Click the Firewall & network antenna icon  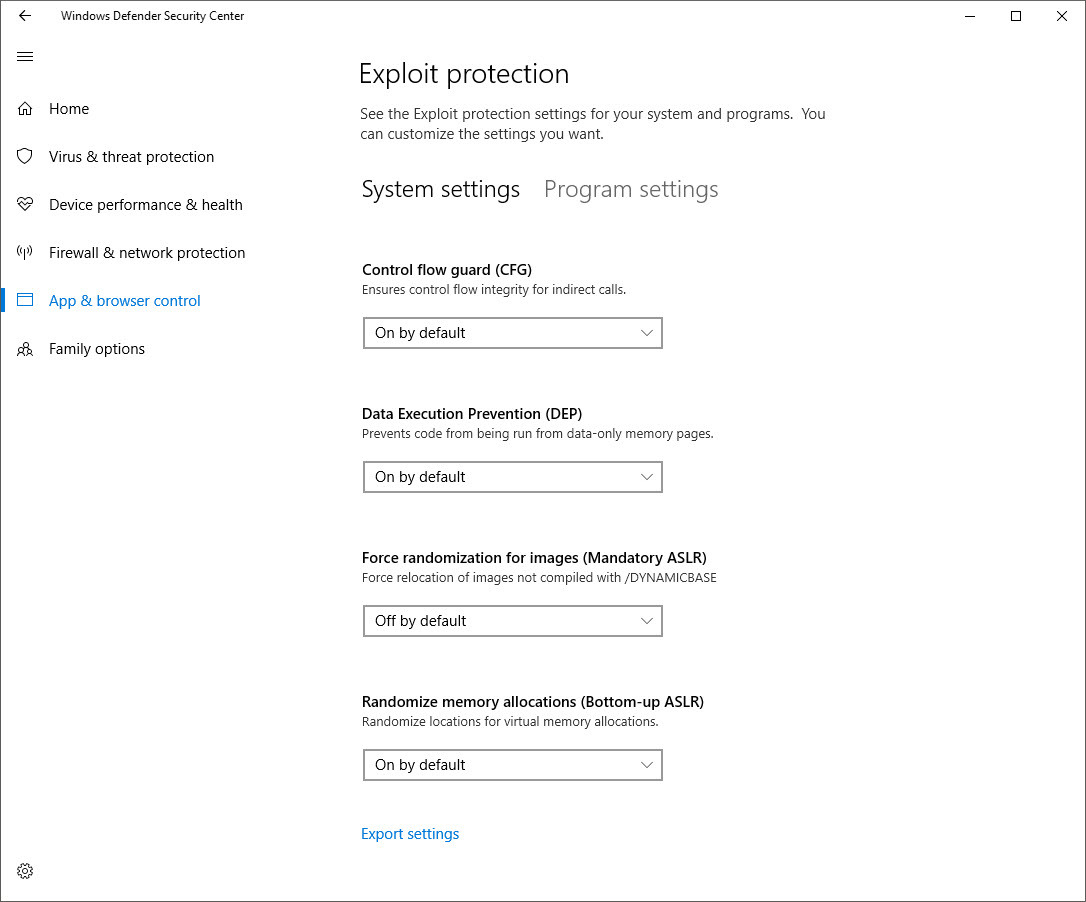pyautogui.click(x=26, y=253)
